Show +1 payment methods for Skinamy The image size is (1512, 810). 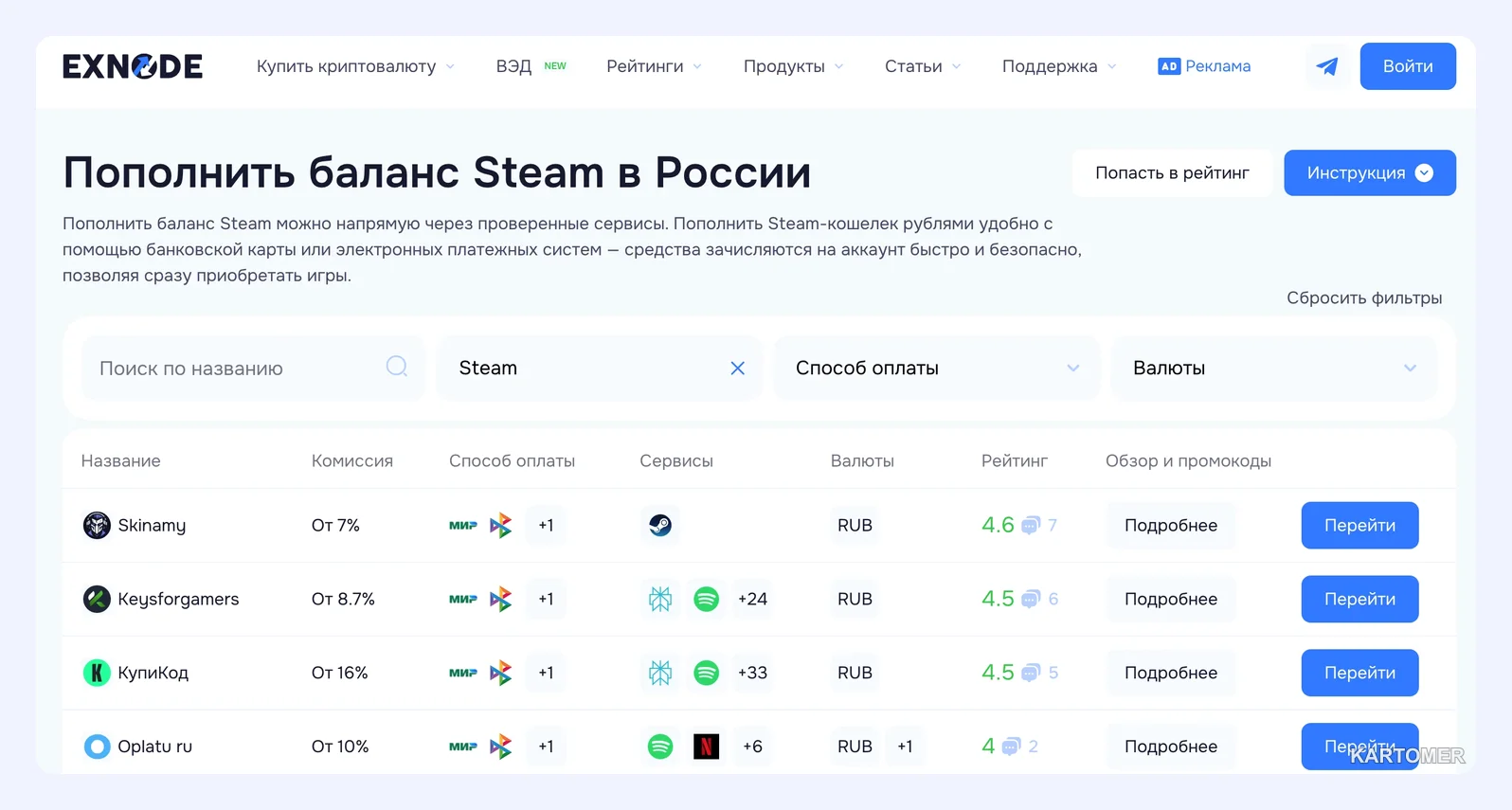coord(546,525)
